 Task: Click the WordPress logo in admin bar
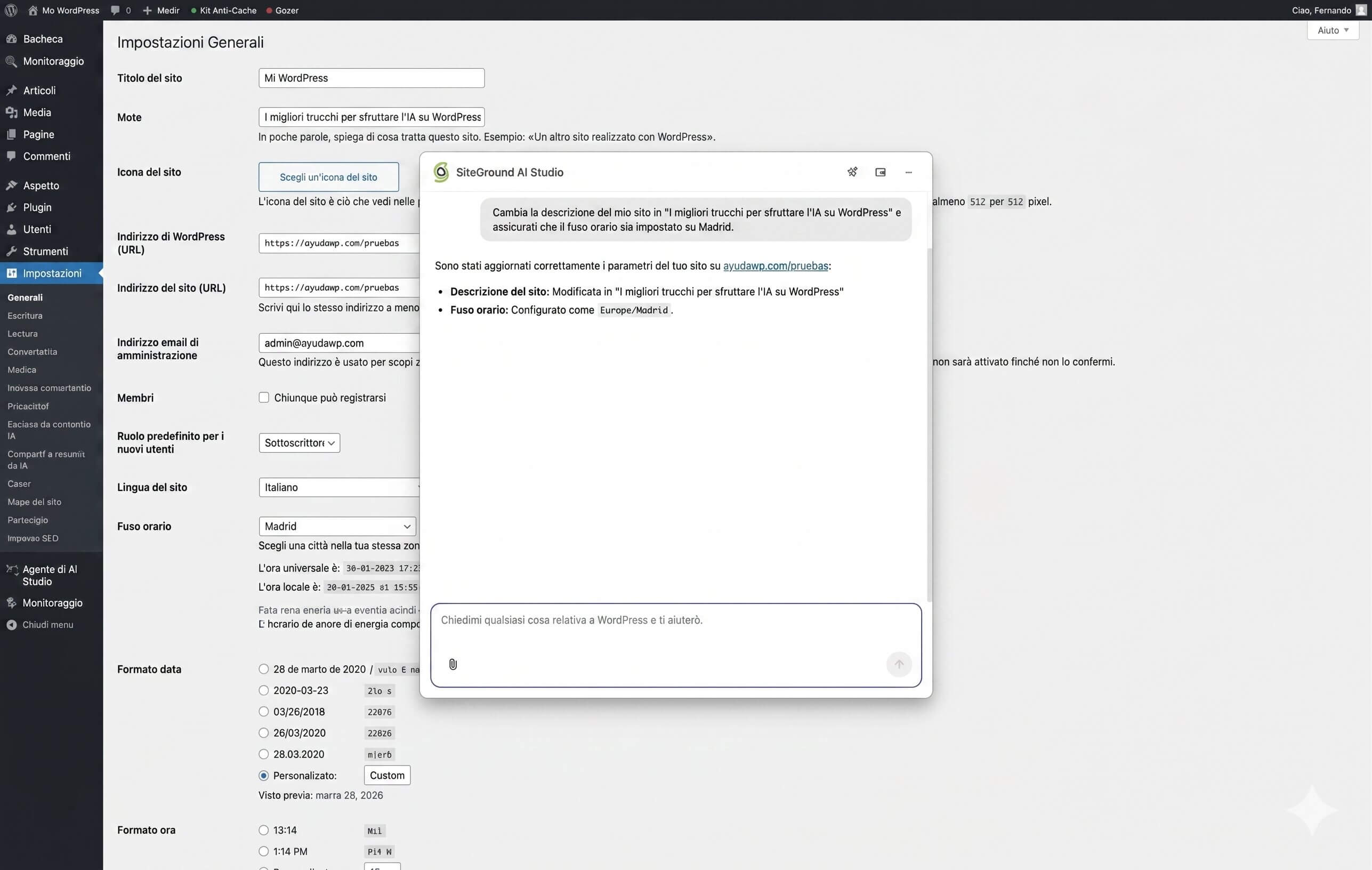tap(11, 10)
